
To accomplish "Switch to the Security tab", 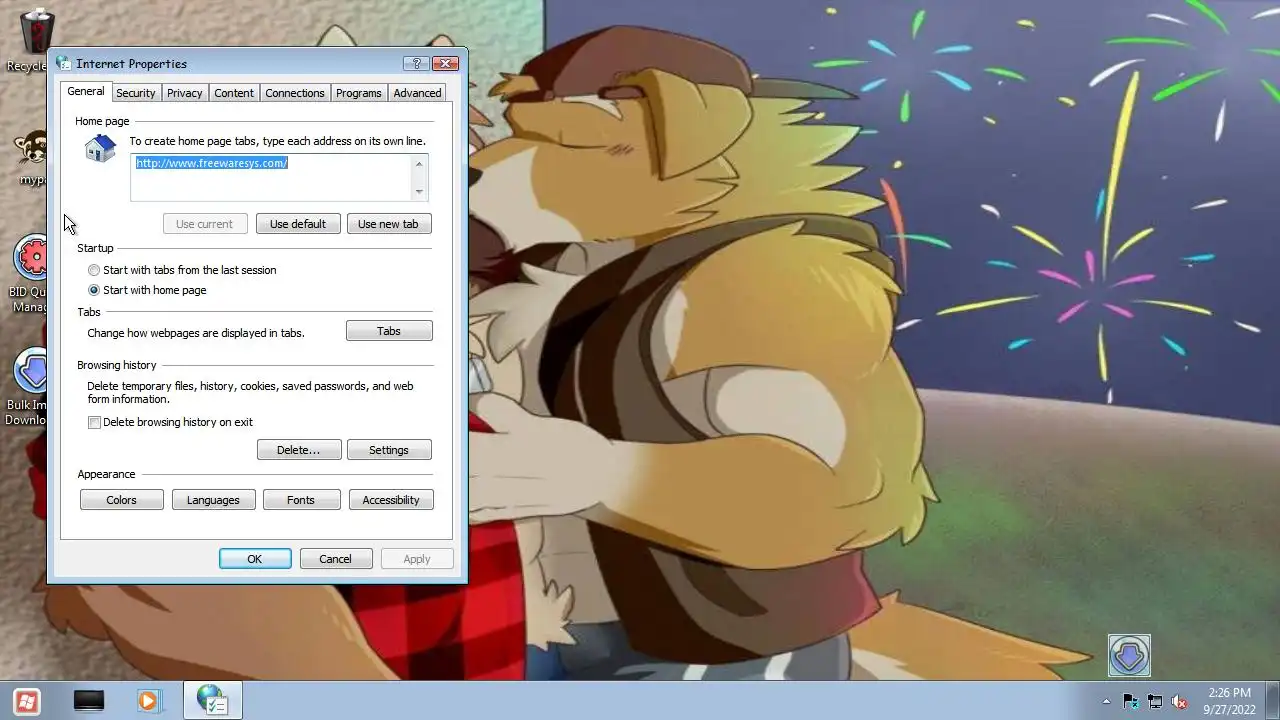I will click(x=135, y=93).
